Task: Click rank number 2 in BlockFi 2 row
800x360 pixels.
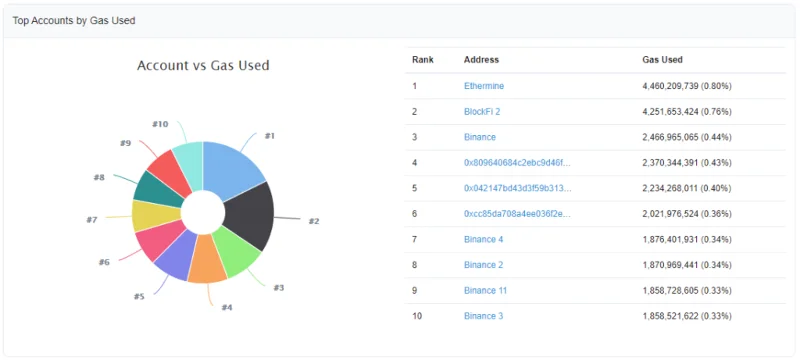Action: 414,112
